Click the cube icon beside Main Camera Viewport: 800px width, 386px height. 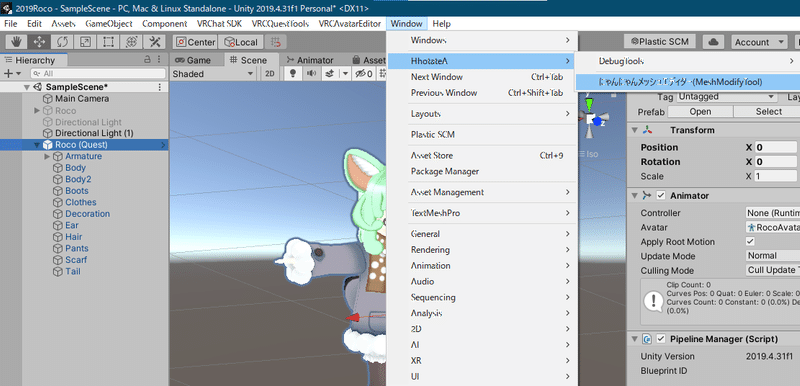pos(47,98)
